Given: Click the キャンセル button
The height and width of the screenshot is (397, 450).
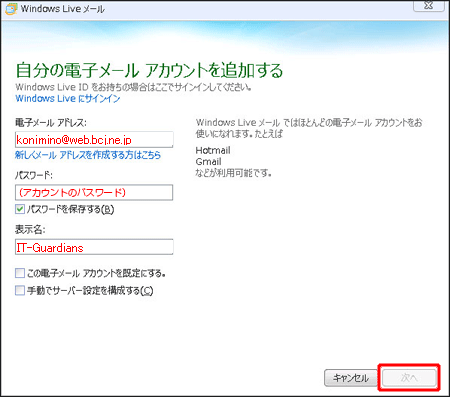Looking at the screenshot, I should [351, 378].
